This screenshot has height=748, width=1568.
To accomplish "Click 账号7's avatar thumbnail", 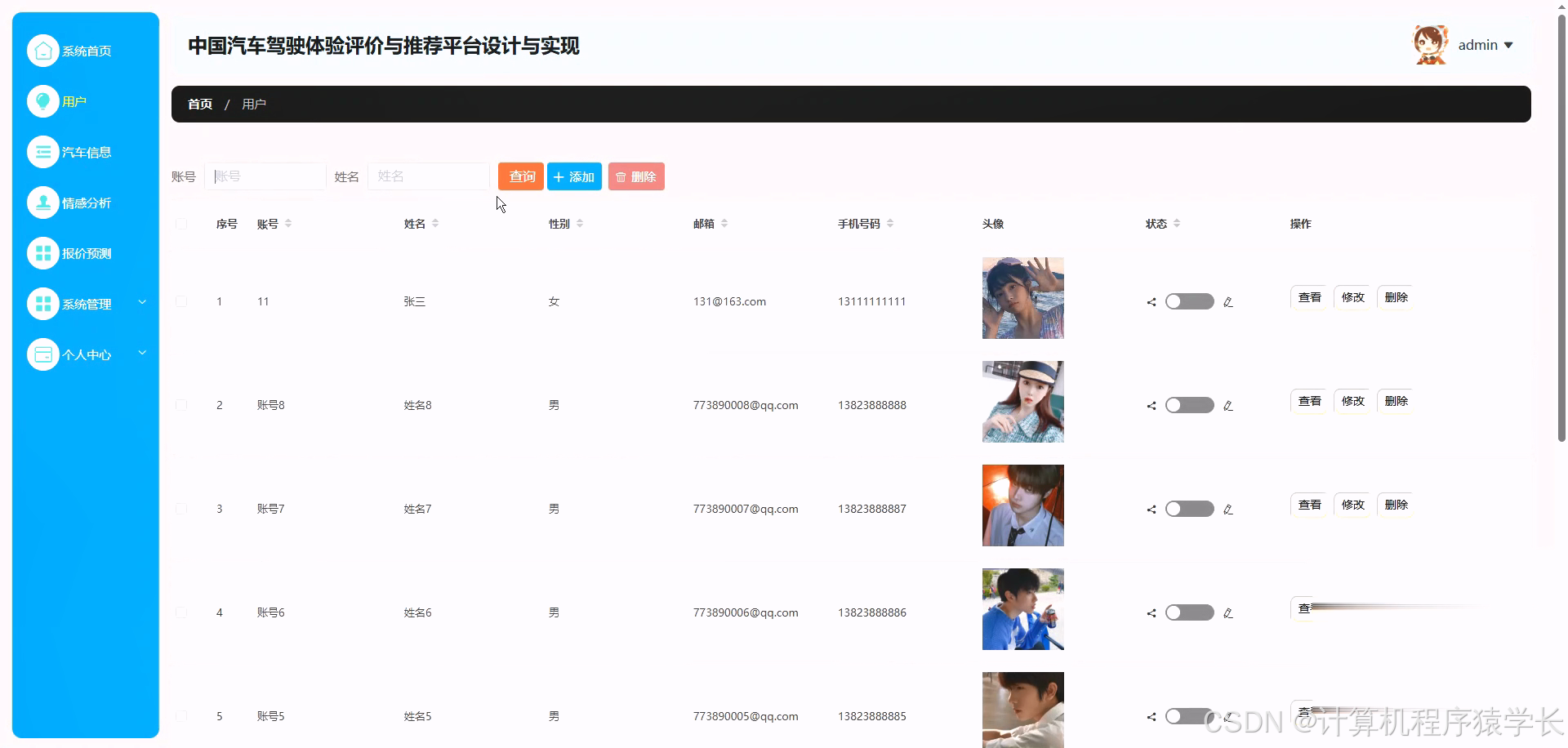I will pyautogui.click(x=1023, y=505).
